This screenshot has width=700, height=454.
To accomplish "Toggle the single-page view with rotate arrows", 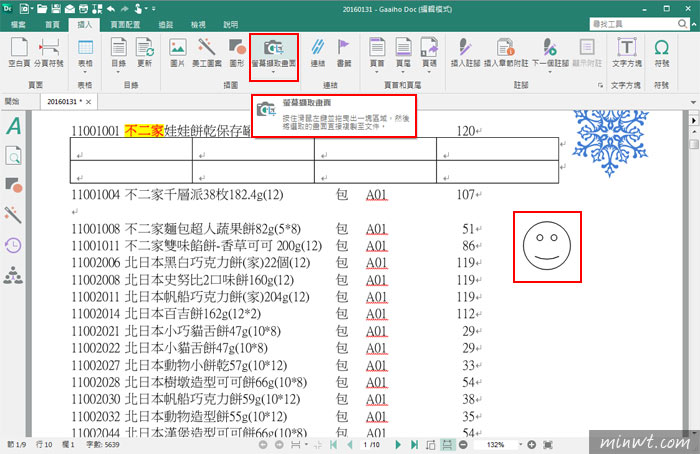I will [x=430, y=445].
